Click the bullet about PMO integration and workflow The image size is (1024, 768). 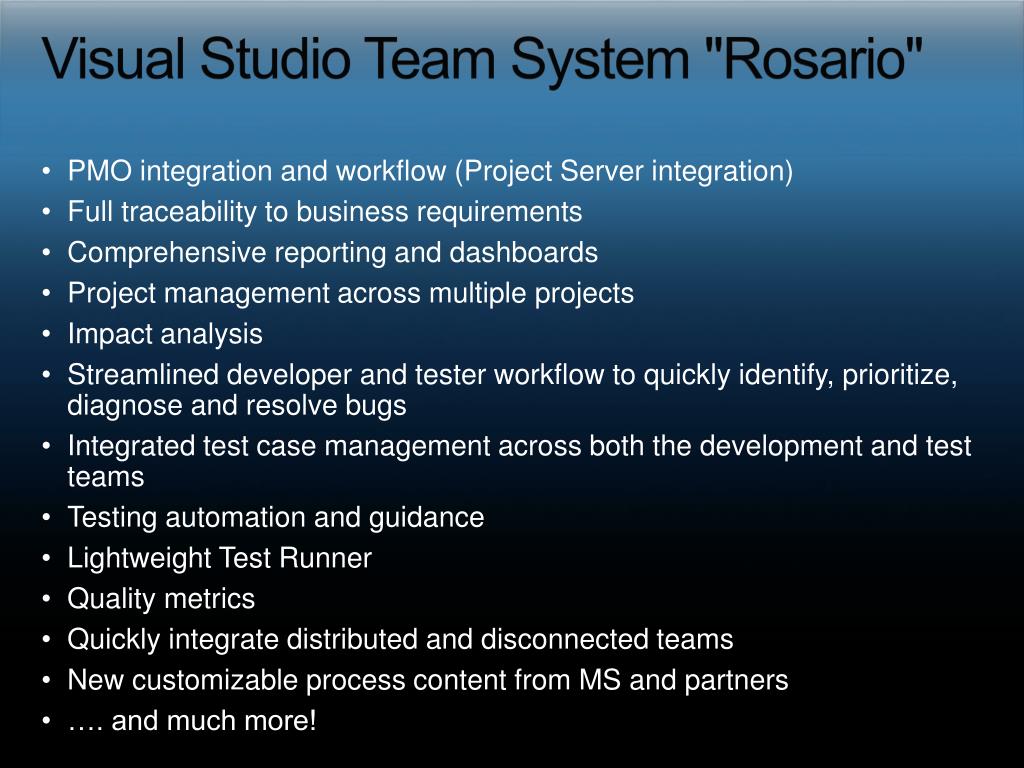[430, 172]
